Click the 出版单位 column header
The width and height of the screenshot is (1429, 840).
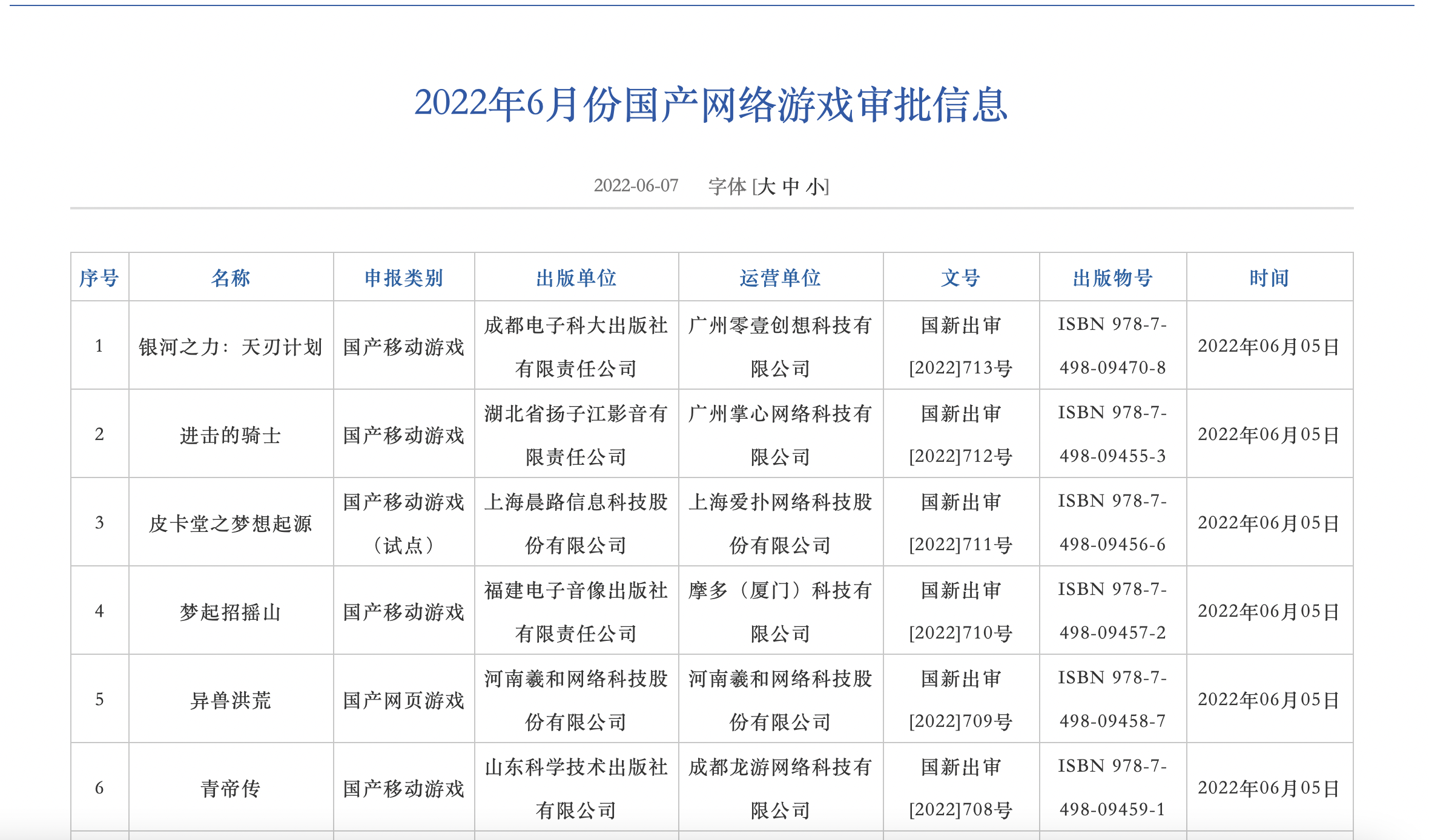[576, 278]
